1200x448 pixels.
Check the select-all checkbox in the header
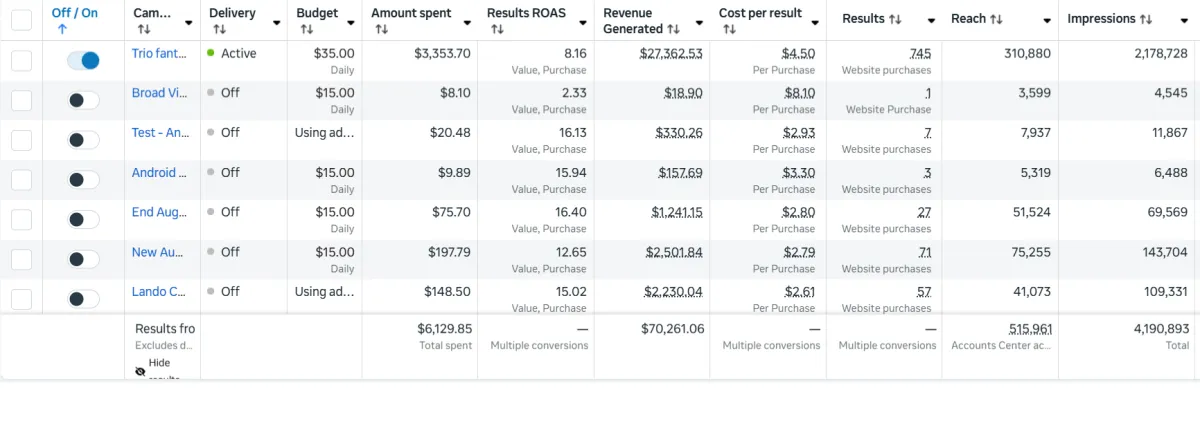[x=21, y=19]
